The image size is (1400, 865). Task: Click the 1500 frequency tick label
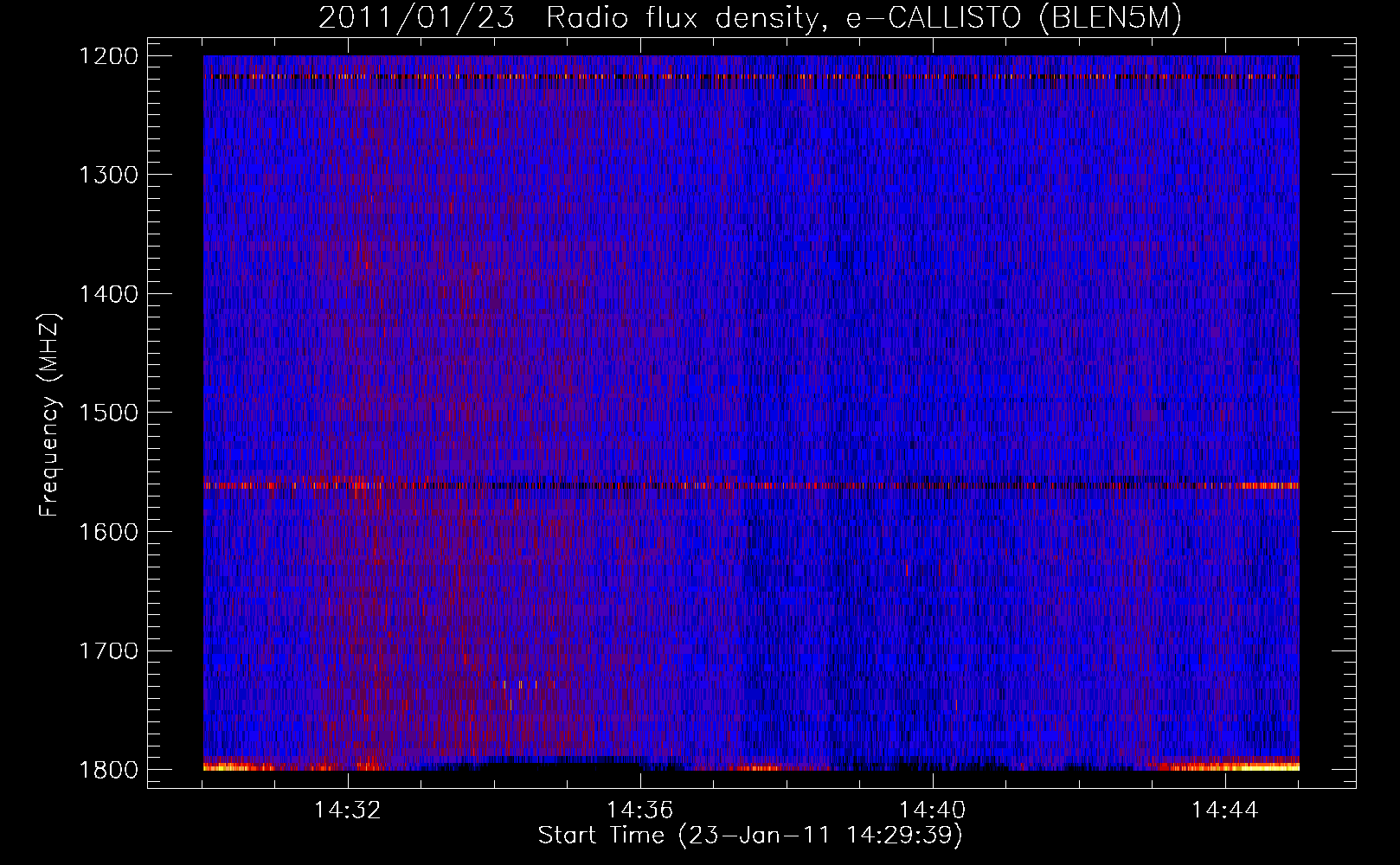point(108,413)
